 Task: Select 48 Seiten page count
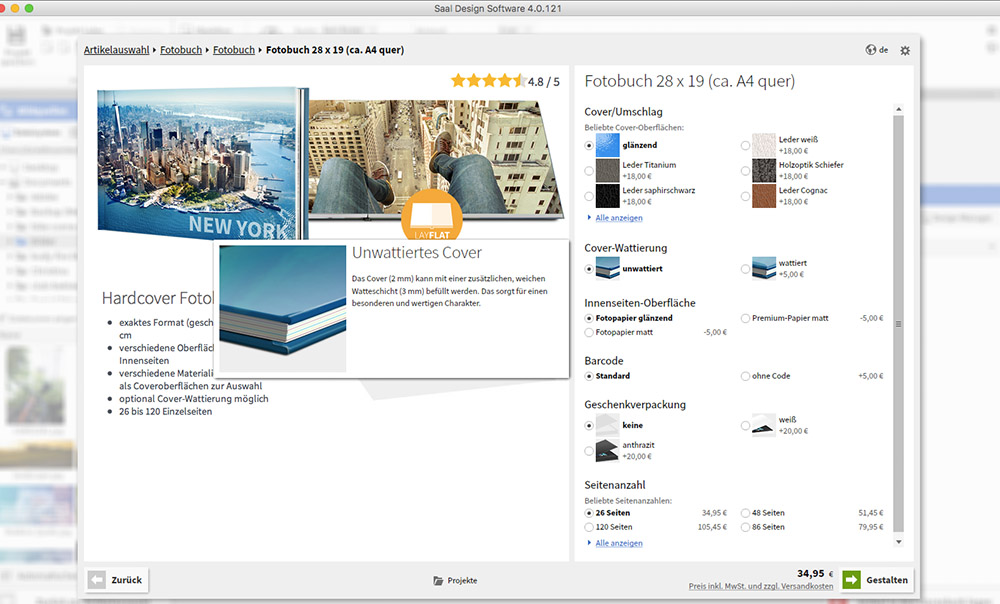[x=745, y=513]
